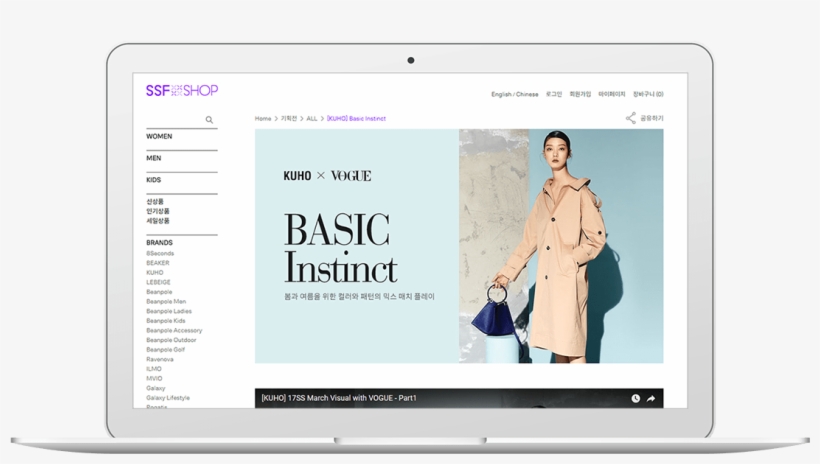Image resolution: width=820 pixels, height=464 pixels.
Task: Click the video share arrow icon
Action: pyautogui.click(x=651, y=399)
